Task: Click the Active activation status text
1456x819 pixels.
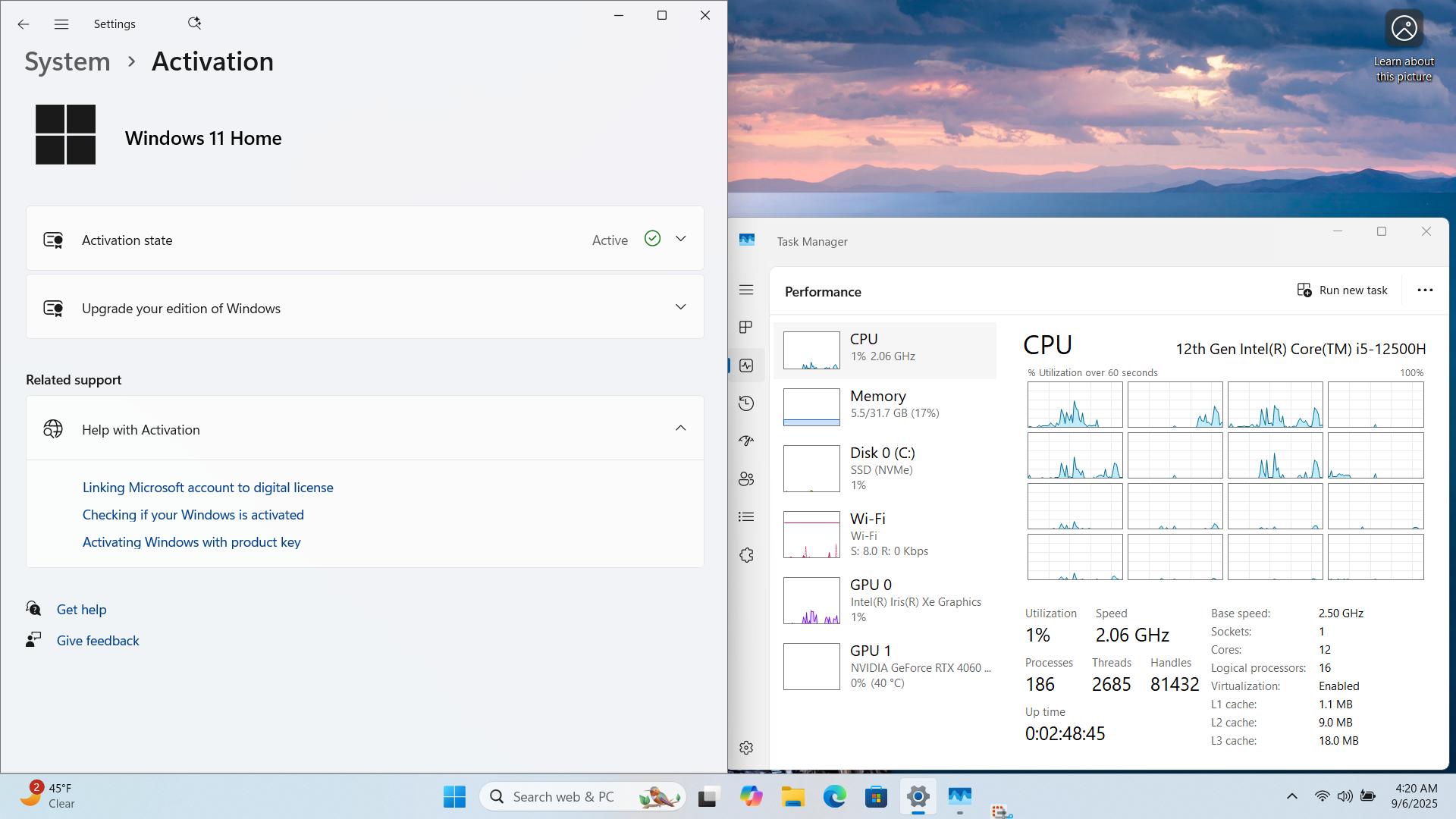Action: (x=610, y=240)
